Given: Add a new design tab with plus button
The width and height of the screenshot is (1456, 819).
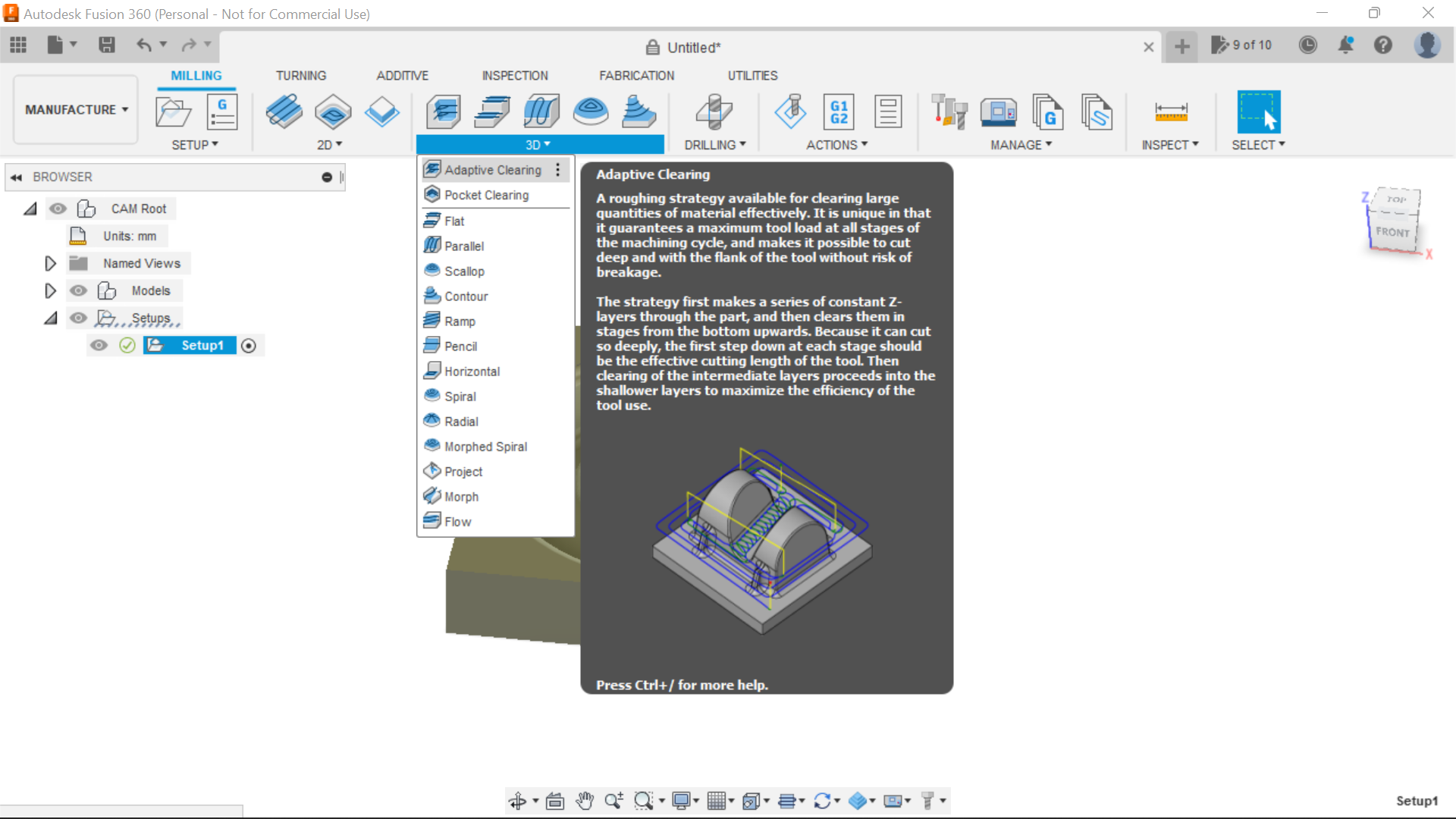Looking at the screenshot, I should coord(1181,46).
